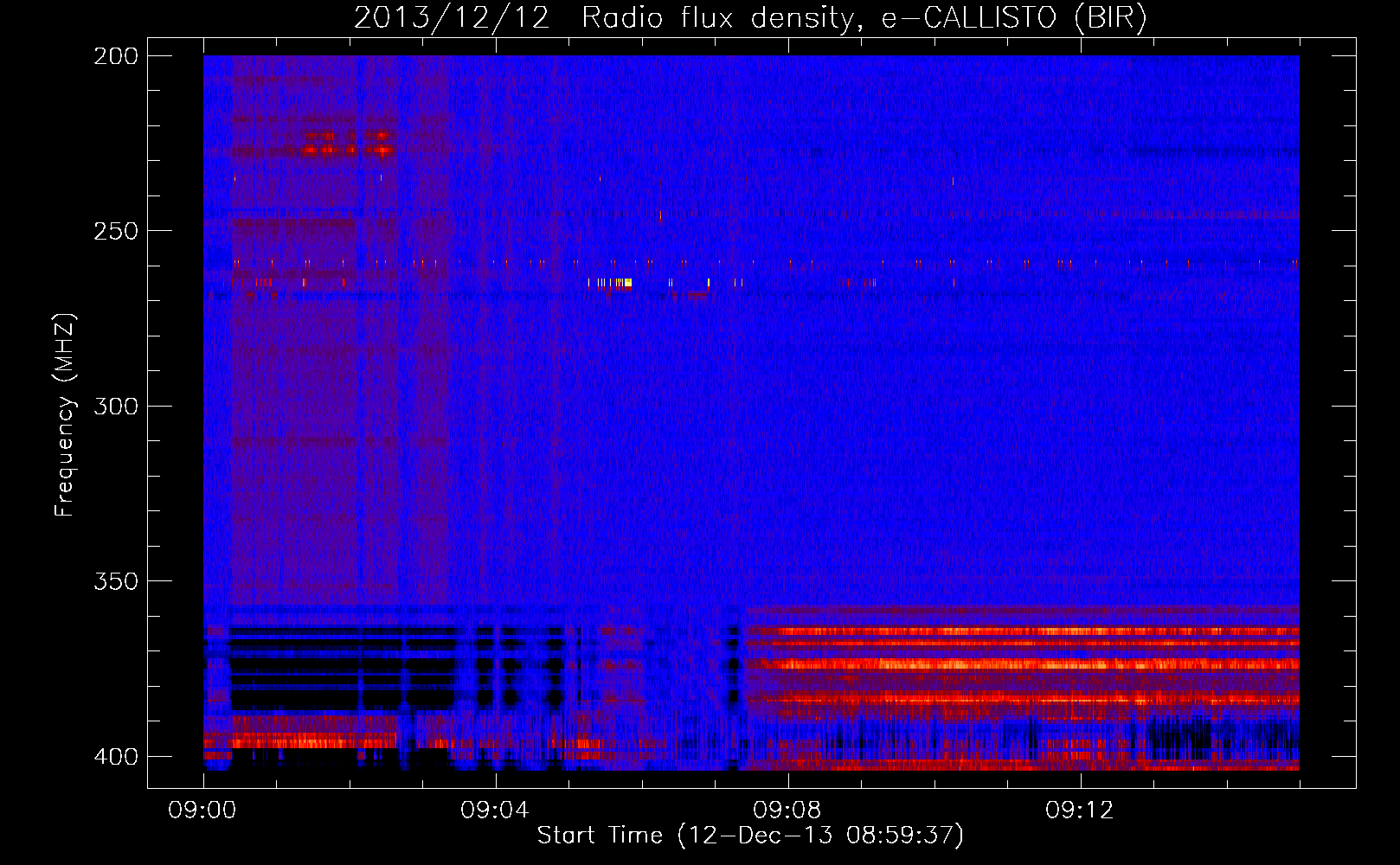
Task: Click the 350 frequency tick label
Action: pos(115,581)
